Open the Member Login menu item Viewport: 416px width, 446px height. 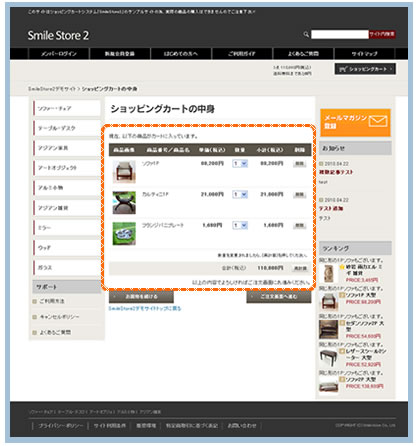click(59, 54)
